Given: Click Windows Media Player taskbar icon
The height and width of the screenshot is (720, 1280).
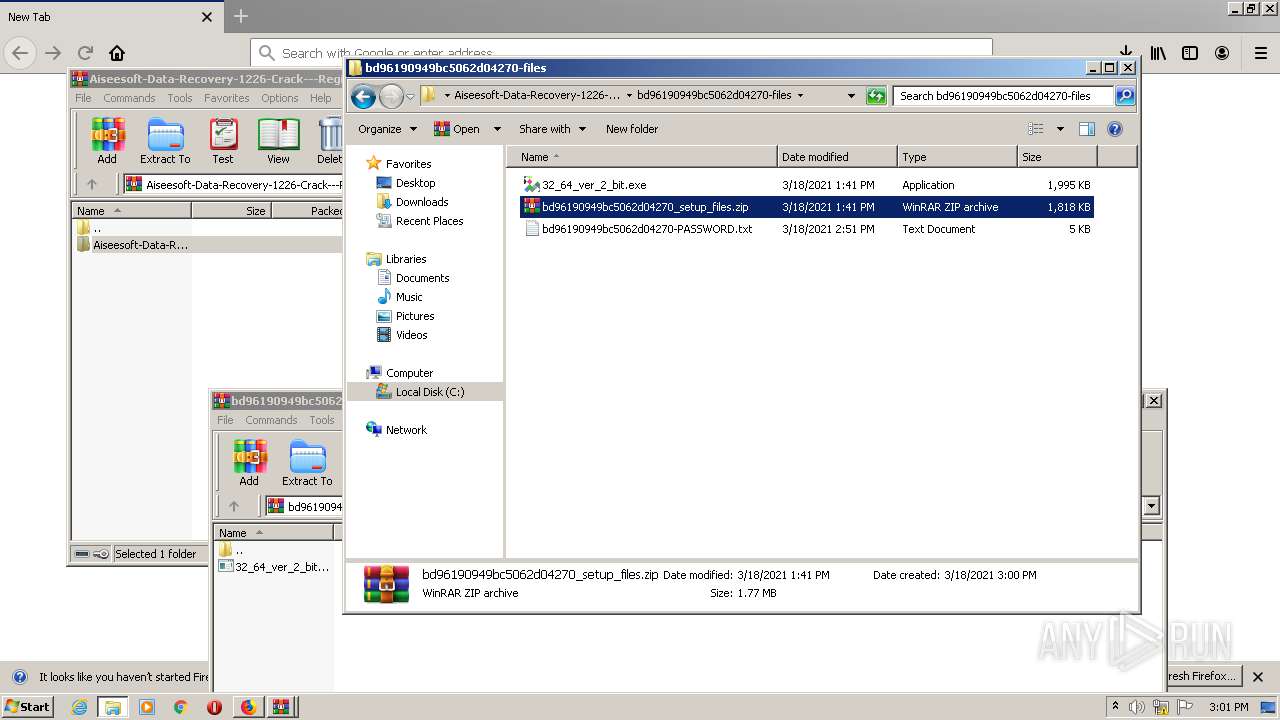Looking at the screenshot, I should 147,707.
